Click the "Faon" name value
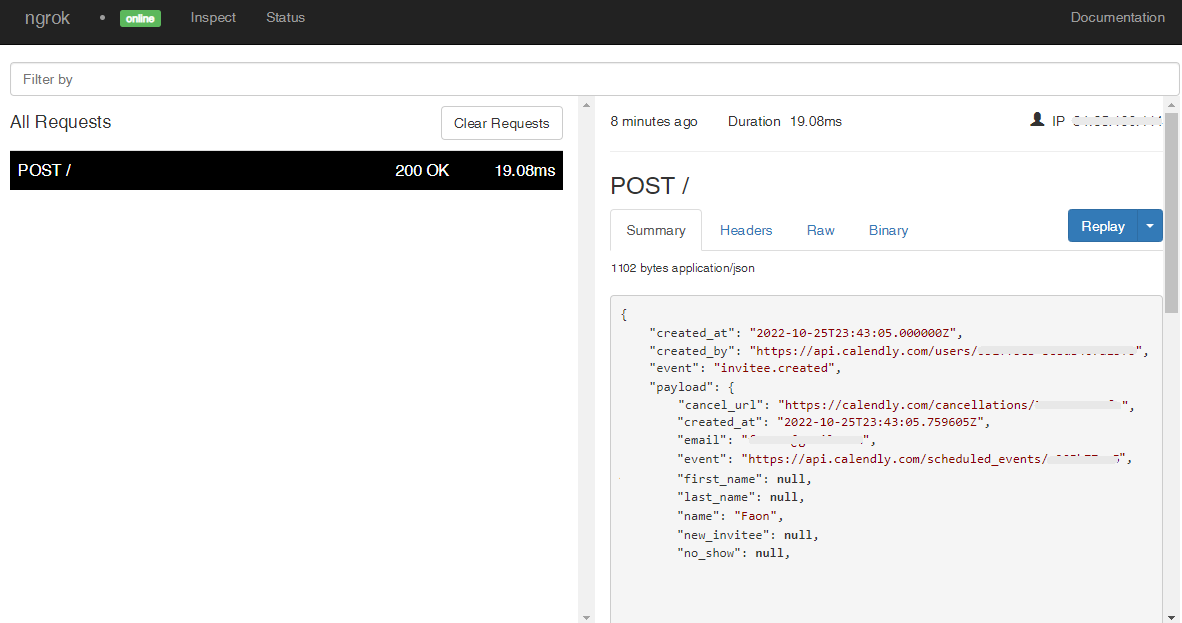 point(755,517)
